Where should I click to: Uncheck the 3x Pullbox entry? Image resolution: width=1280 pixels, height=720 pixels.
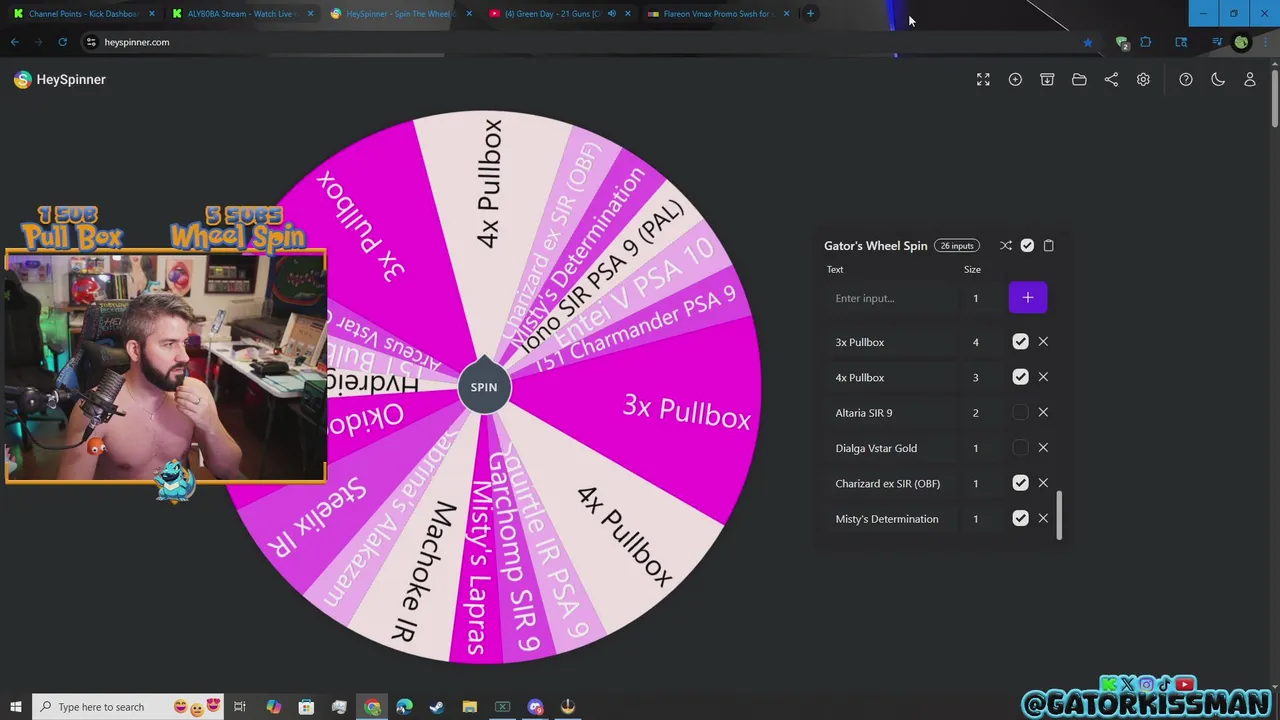click(x=1020, y=342)
